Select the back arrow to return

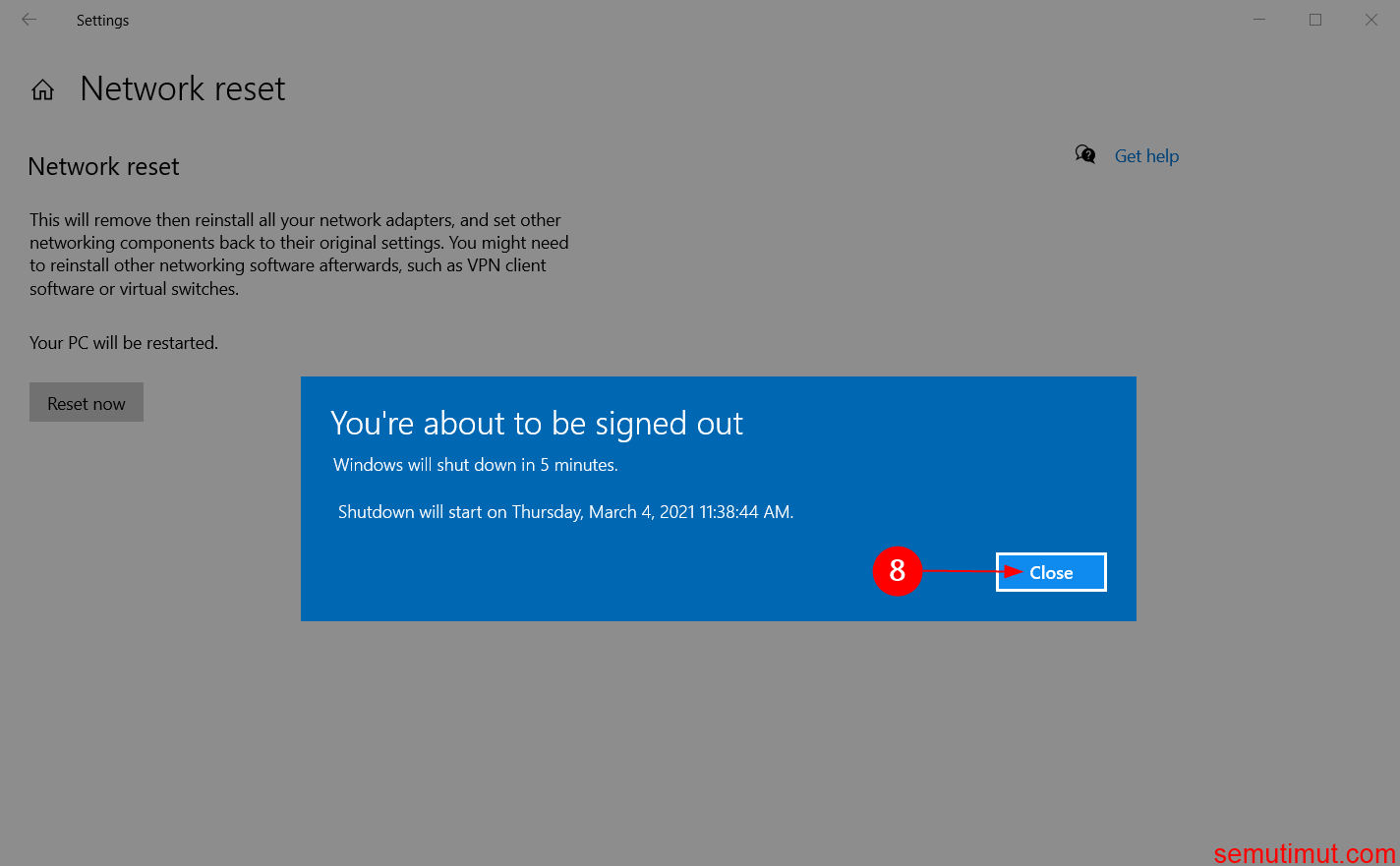tap(29, 20)
